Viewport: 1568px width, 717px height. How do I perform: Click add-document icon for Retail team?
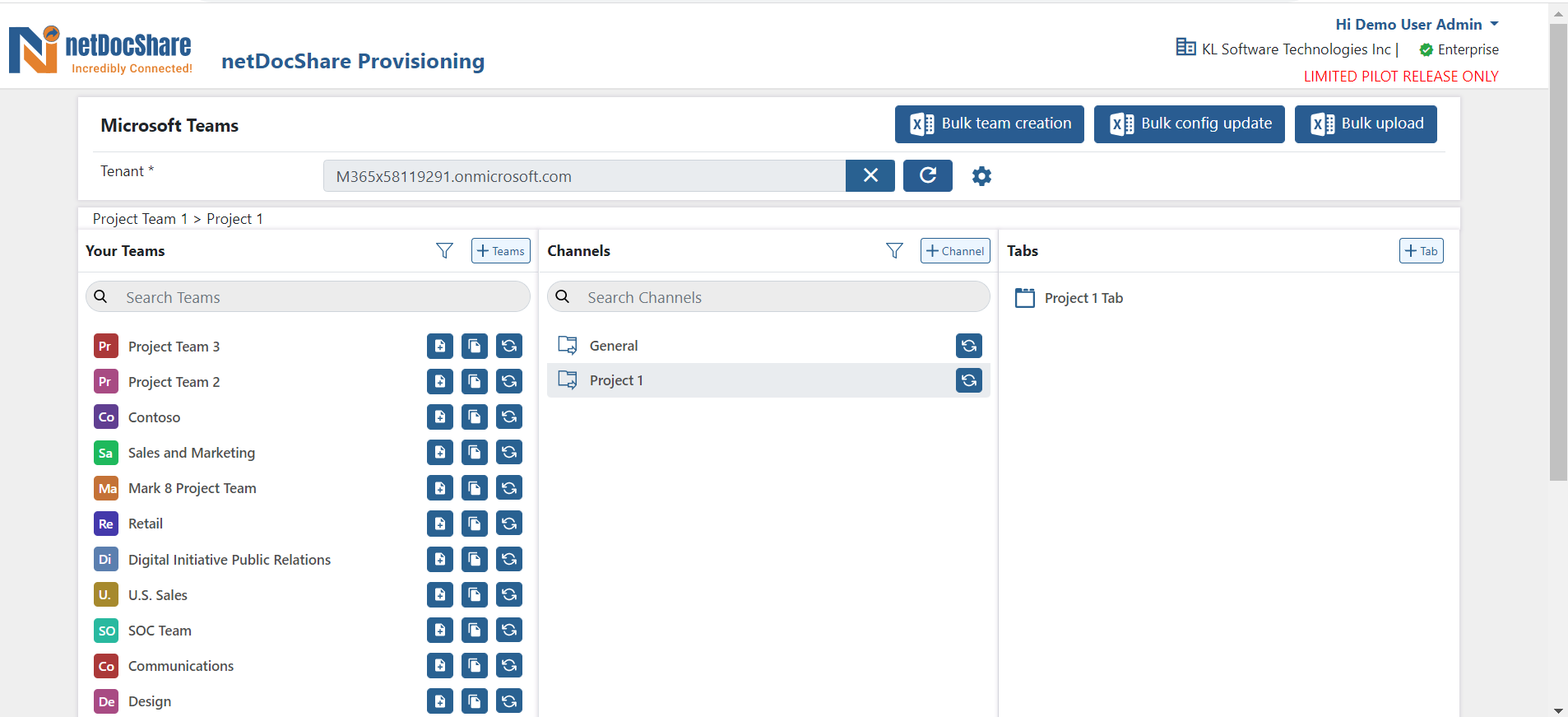440,523
